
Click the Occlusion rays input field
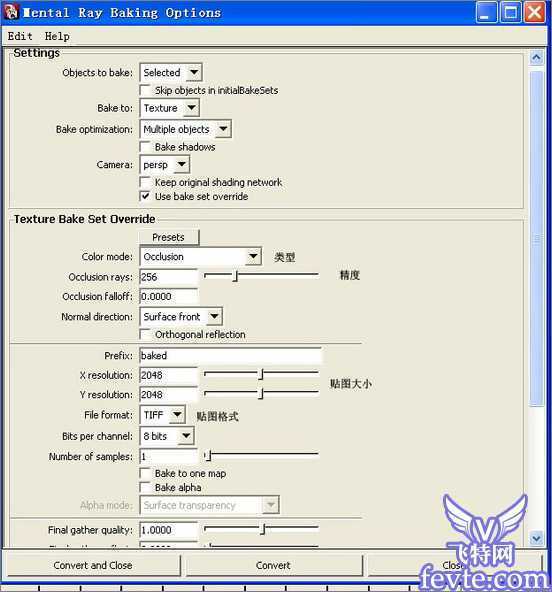coord(169,277)
